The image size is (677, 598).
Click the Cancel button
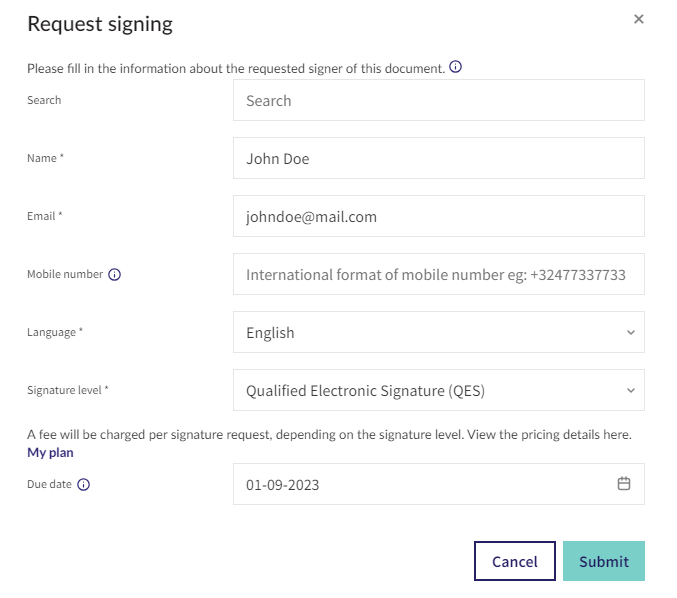(x=515, y=561)
